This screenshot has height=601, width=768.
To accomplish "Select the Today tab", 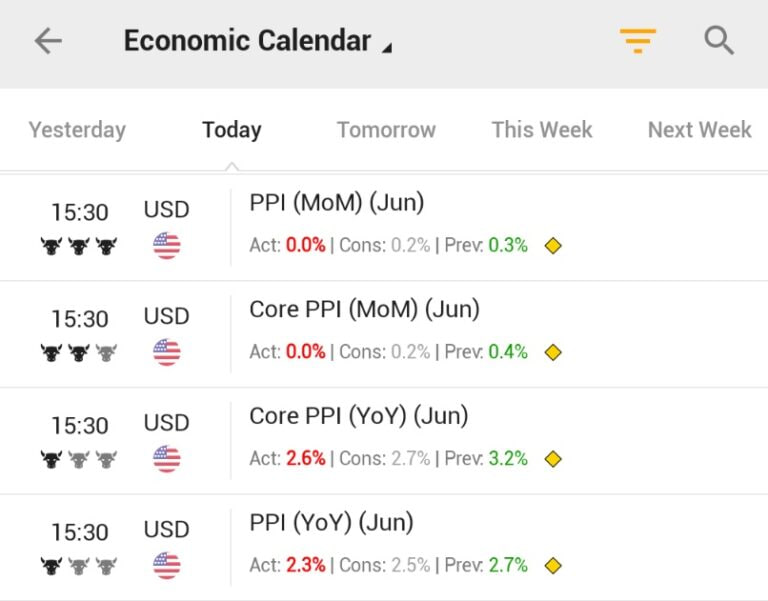I will point(231,130).
